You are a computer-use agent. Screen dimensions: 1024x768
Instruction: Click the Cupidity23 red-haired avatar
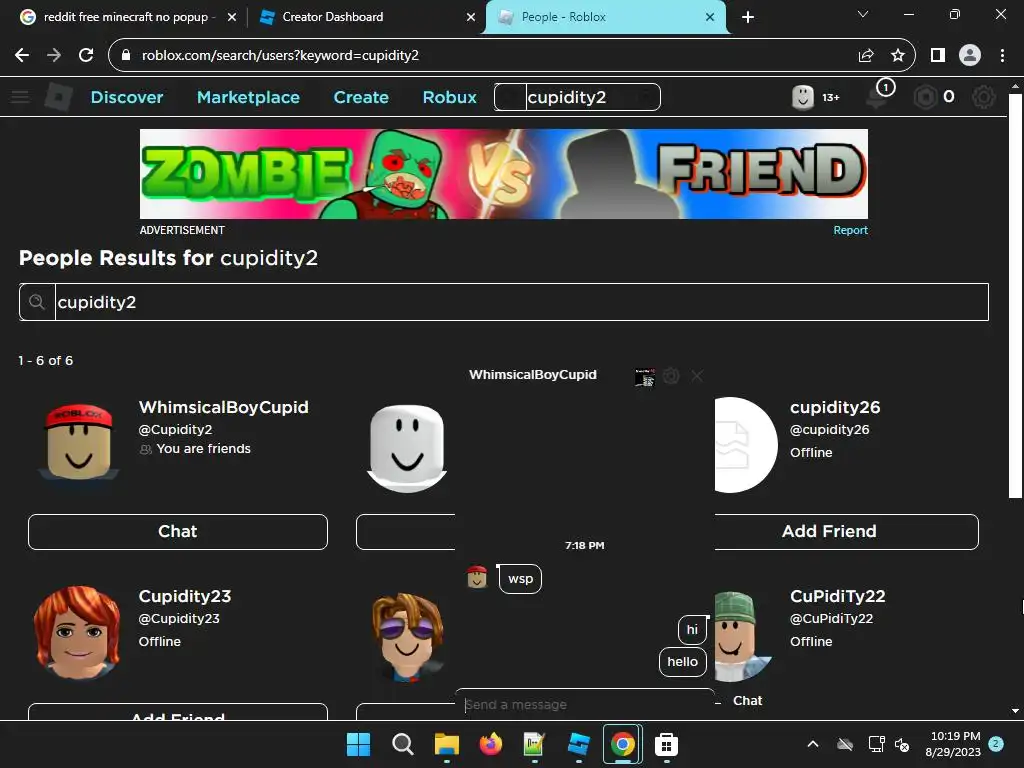[x=77, y=632]
